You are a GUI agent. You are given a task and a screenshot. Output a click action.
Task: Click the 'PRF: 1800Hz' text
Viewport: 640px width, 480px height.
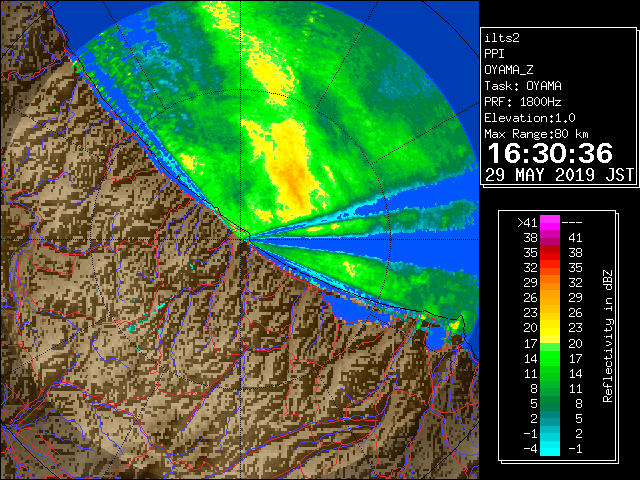tap(523, 102)
